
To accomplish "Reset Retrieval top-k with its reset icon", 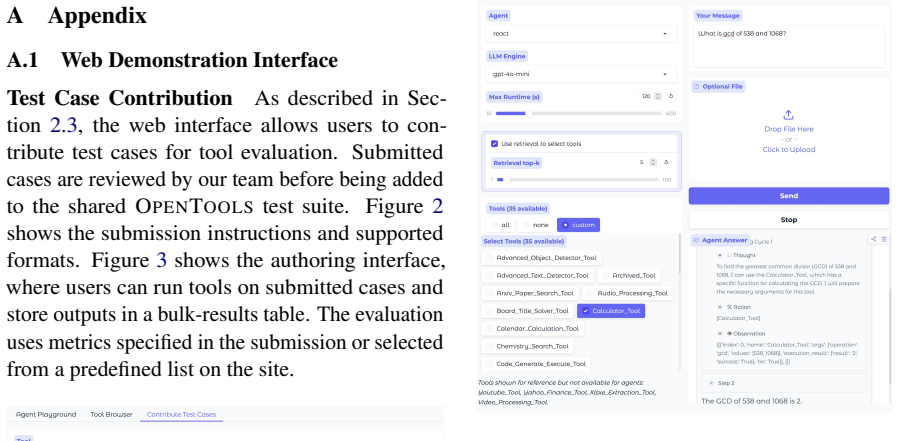I will pos(666,163).
